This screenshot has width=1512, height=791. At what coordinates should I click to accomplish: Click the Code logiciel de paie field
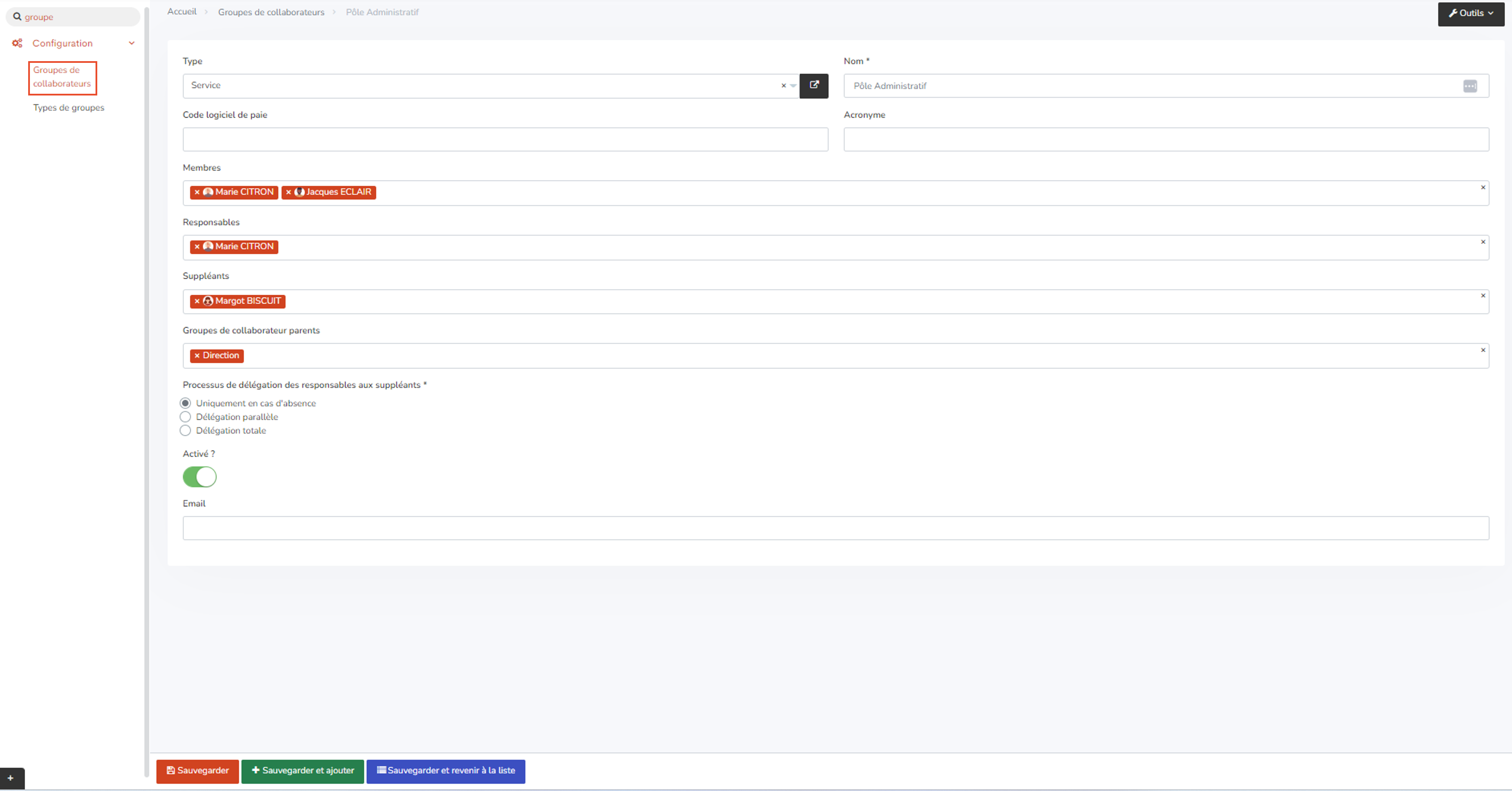click(x=505, y=140)
